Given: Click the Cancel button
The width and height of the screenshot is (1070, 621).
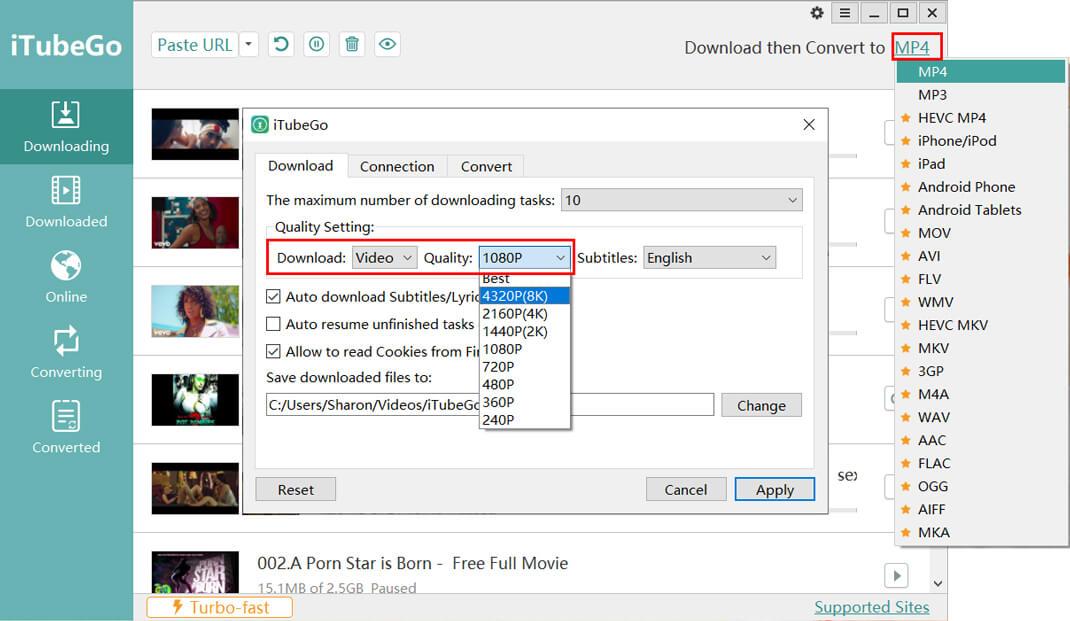Looking at the screenshot, I should [686, 489].
